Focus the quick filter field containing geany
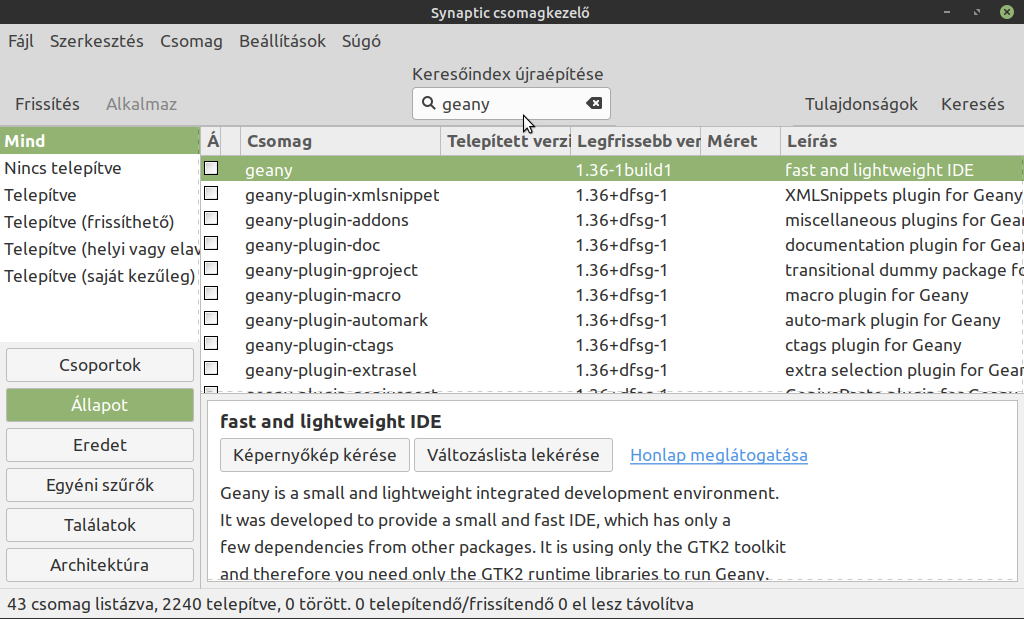This screenshot has width=1024, height=619. (x=511, y=104)
